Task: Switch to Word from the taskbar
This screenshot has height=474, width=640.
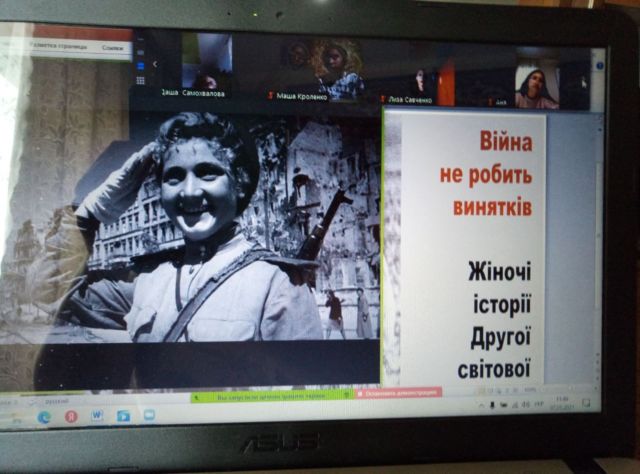Action: (x=97, y=416)
